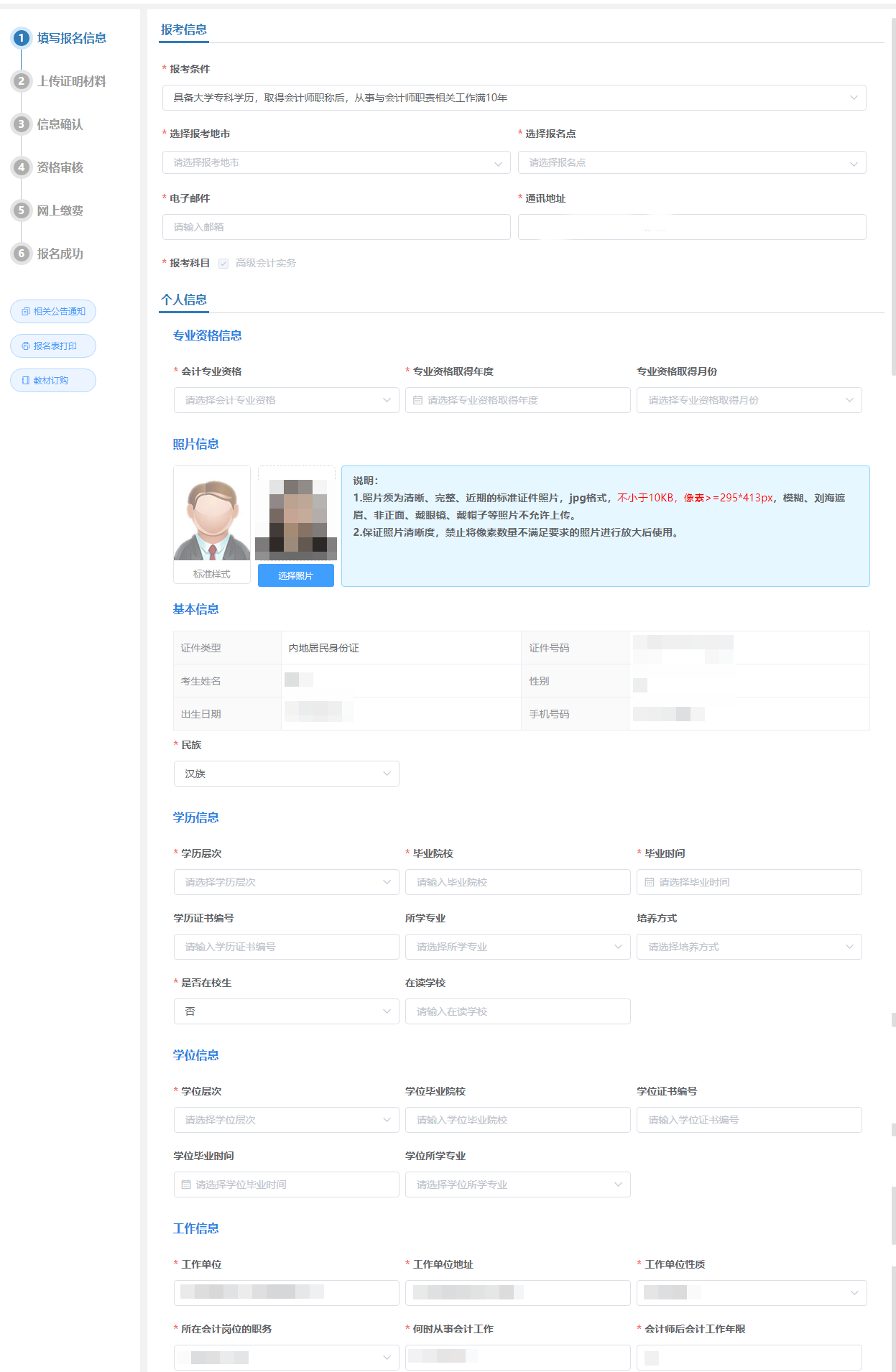The image size is (896, 1372).
Task: Switch to the 报考信息 tab heading
Action: tap(184, 29)
